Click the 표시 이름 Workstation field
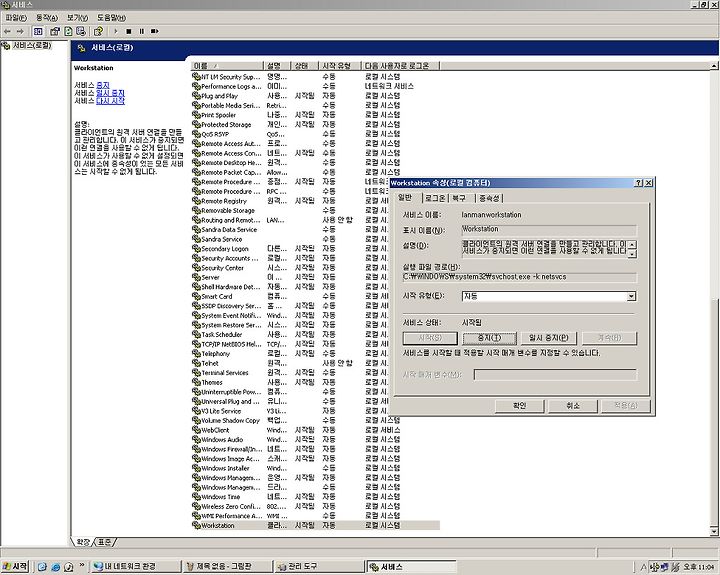This screenshot has height=575, width=720. point(549,229)
